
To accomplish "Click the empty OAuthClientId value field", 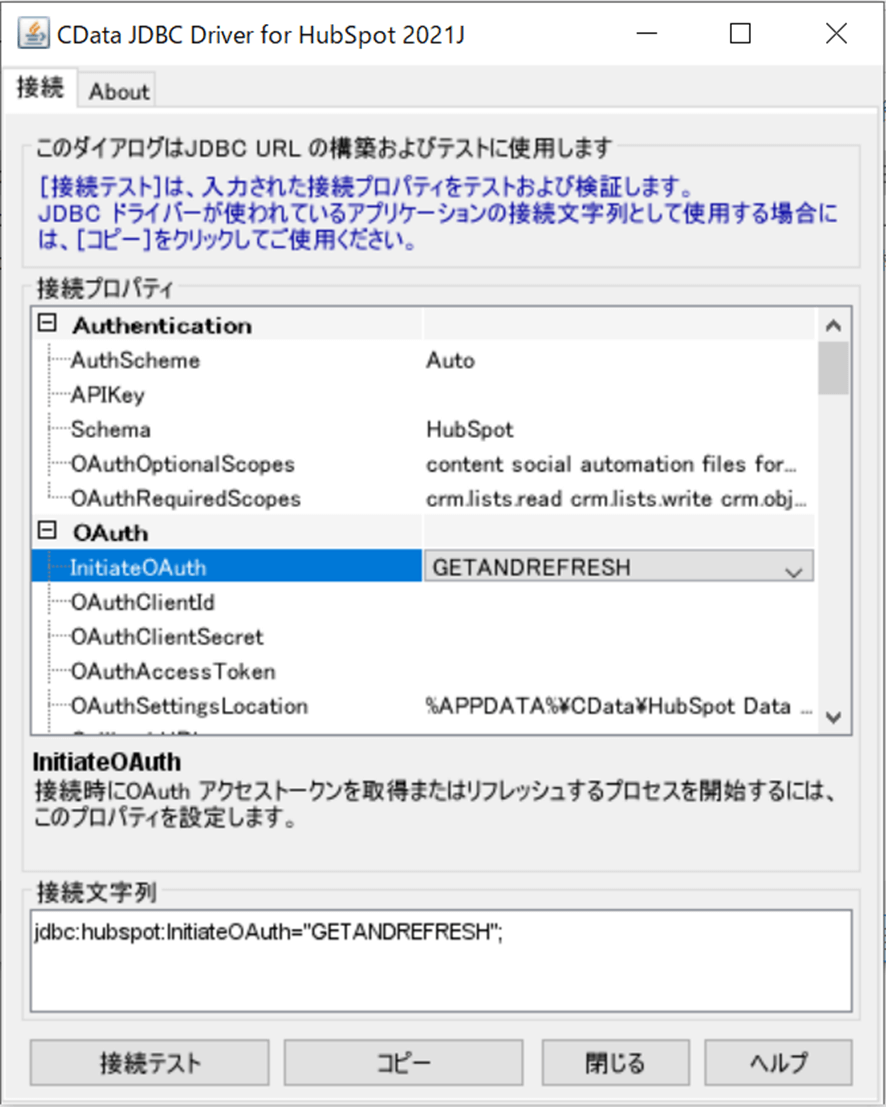I will [x=618, y=602].
